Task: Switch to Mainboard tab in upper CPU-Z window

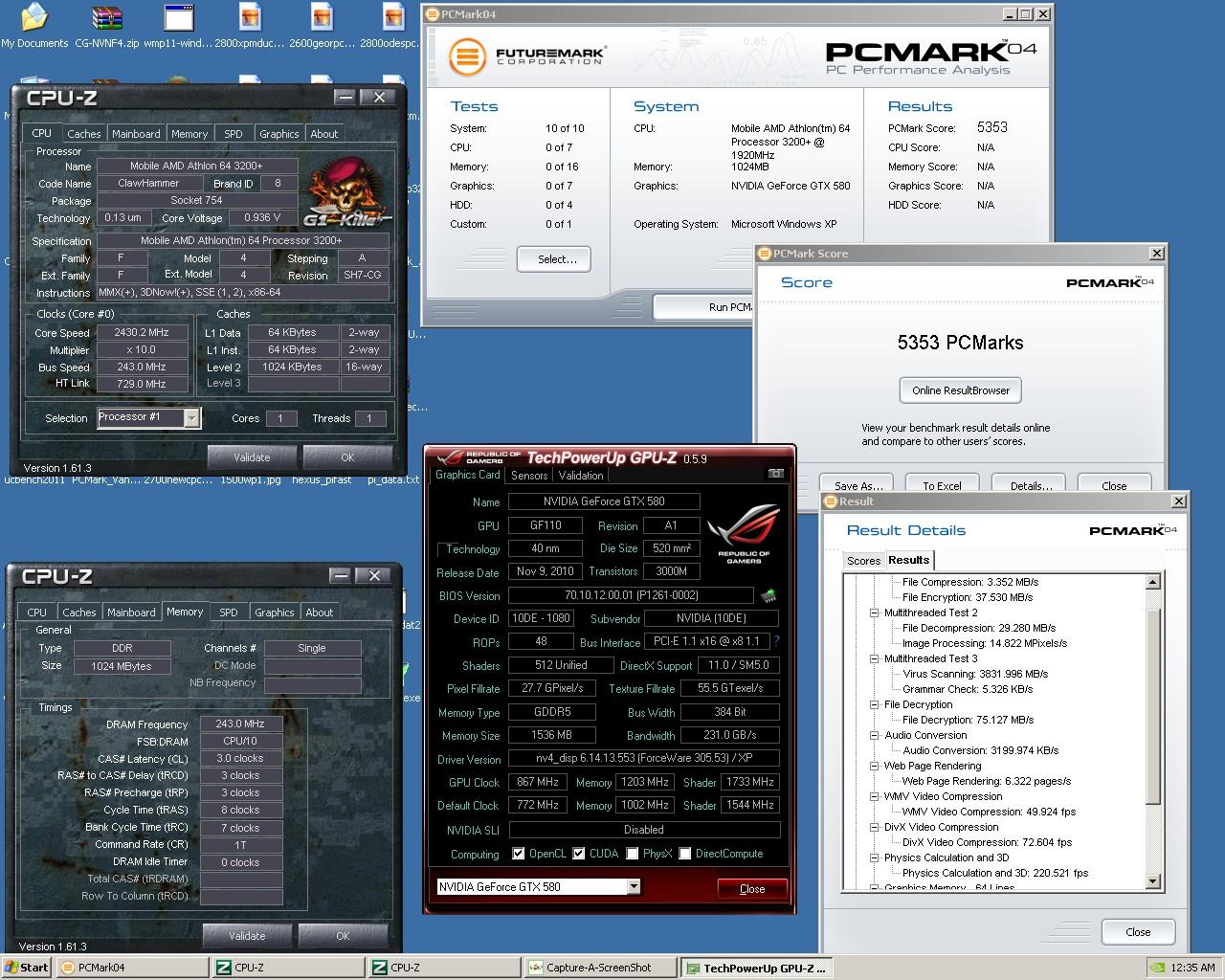Action: click(x=136, y=134)
